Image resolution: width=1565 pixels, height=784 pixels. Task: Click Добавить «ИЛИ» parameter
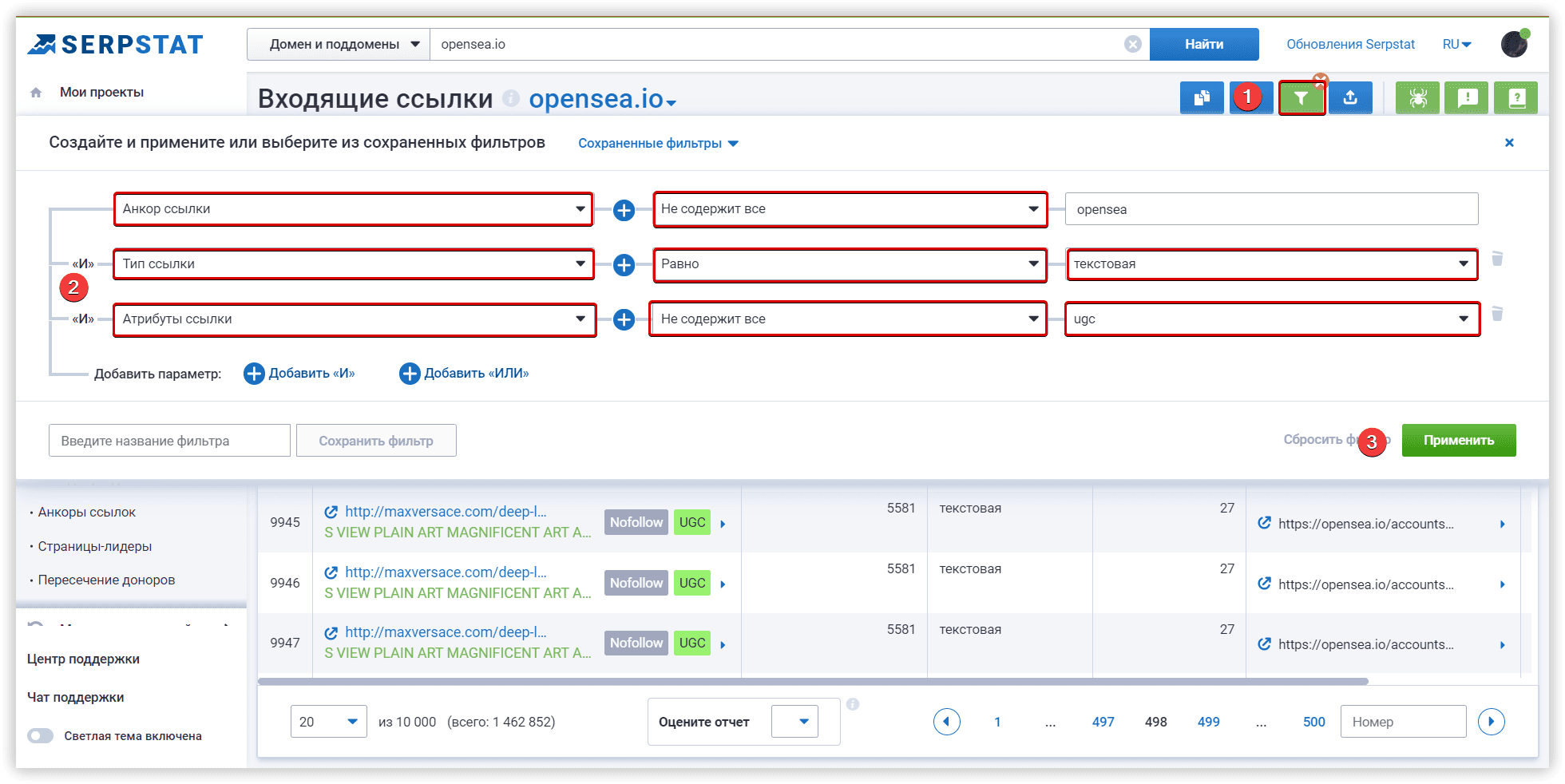[x=464, y=374]
